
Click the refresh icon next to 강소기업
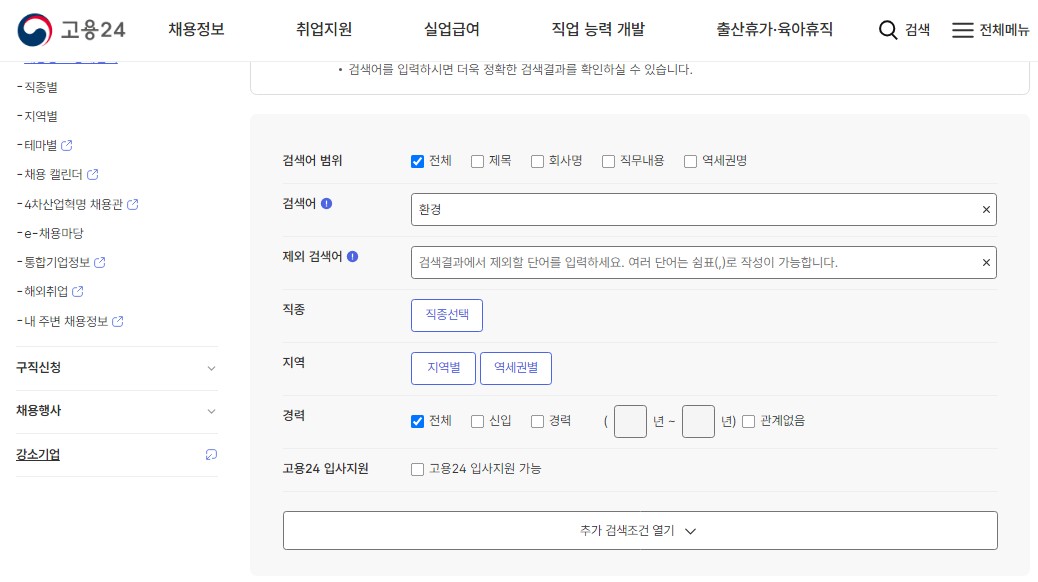(210, 454)
